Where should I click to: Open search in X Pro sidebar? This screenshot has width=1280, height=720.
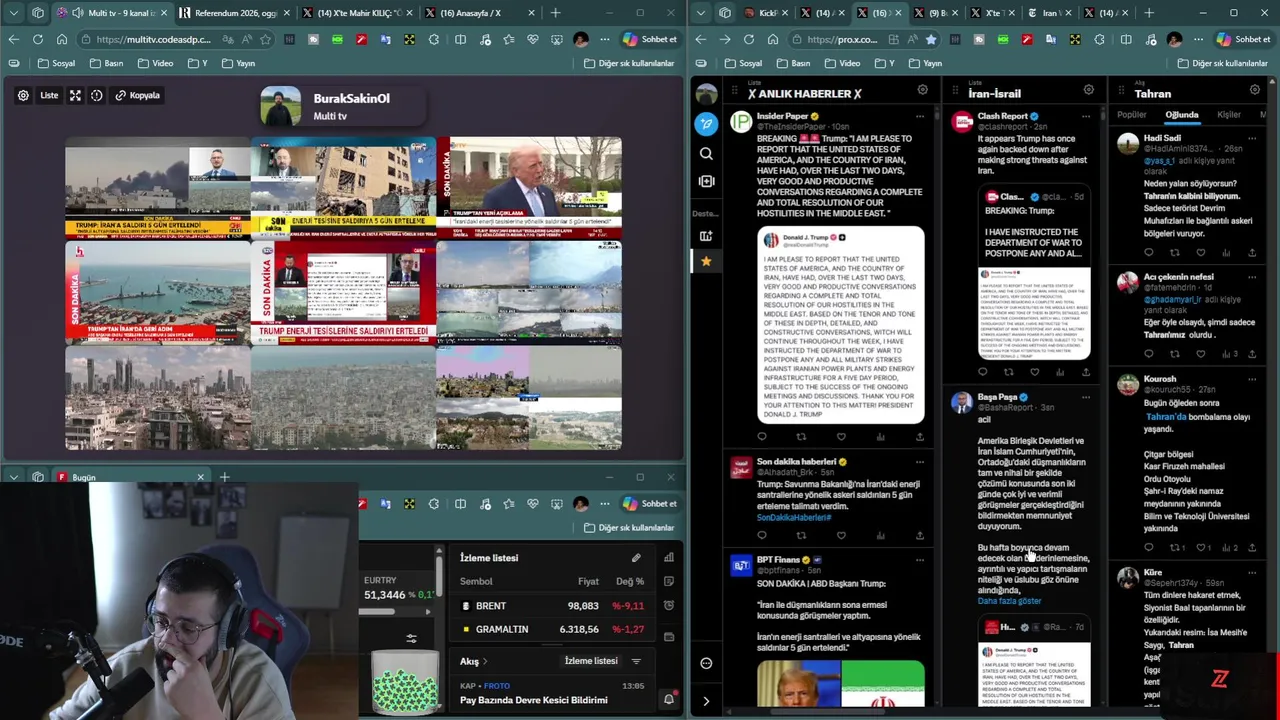tap(706, 153)
